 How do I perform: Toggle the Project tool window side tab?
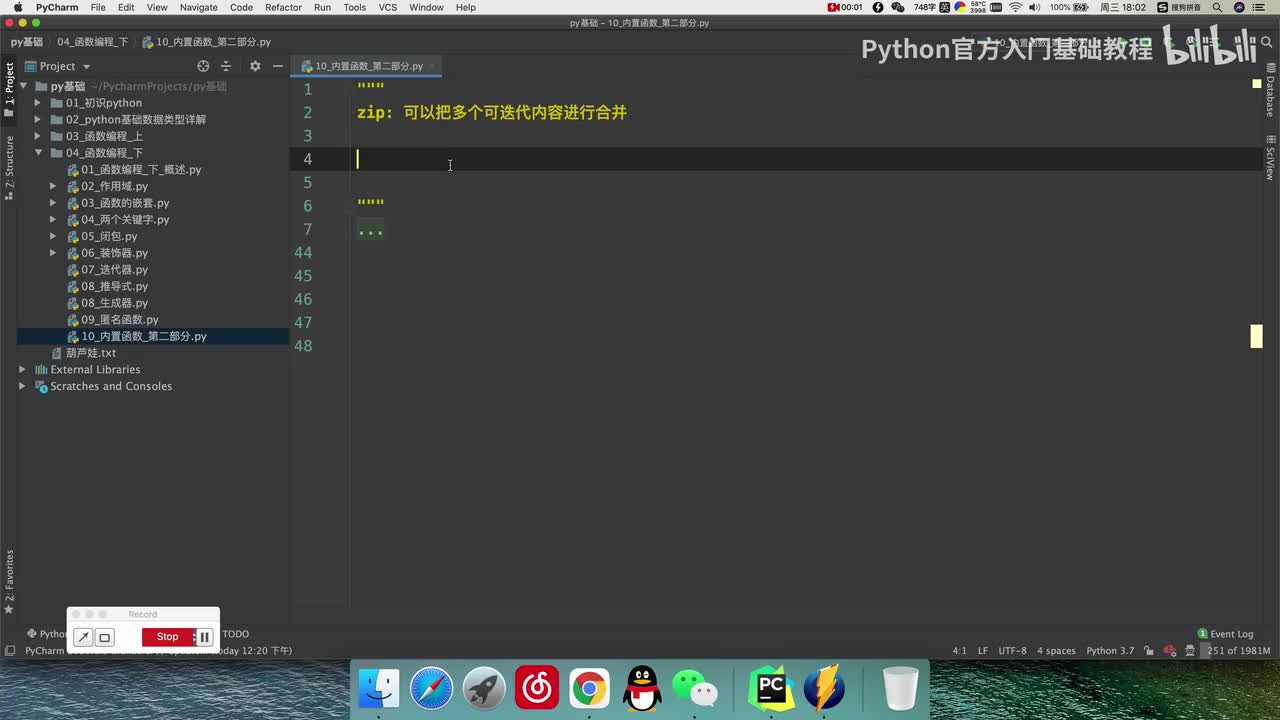[9, 91]
